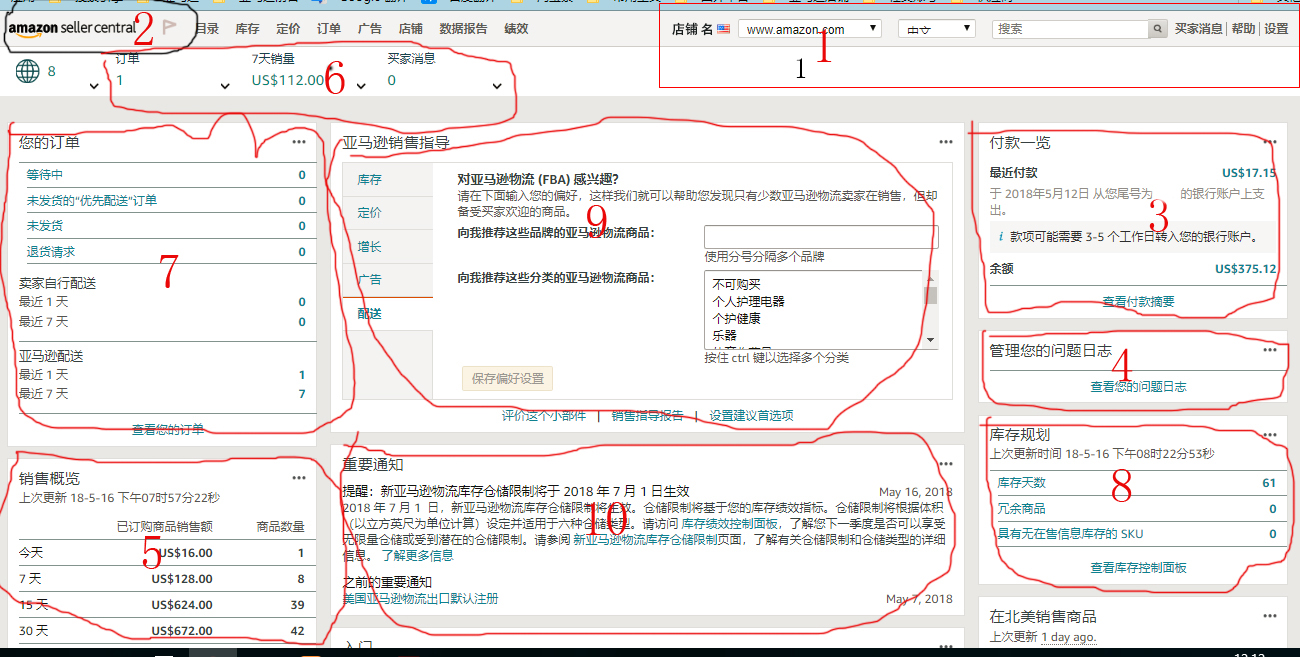Open the 管理您的问题日志 widget's three-dot menu
The height and width of the screenshot is (657, 1300).
click(1270, 350)
